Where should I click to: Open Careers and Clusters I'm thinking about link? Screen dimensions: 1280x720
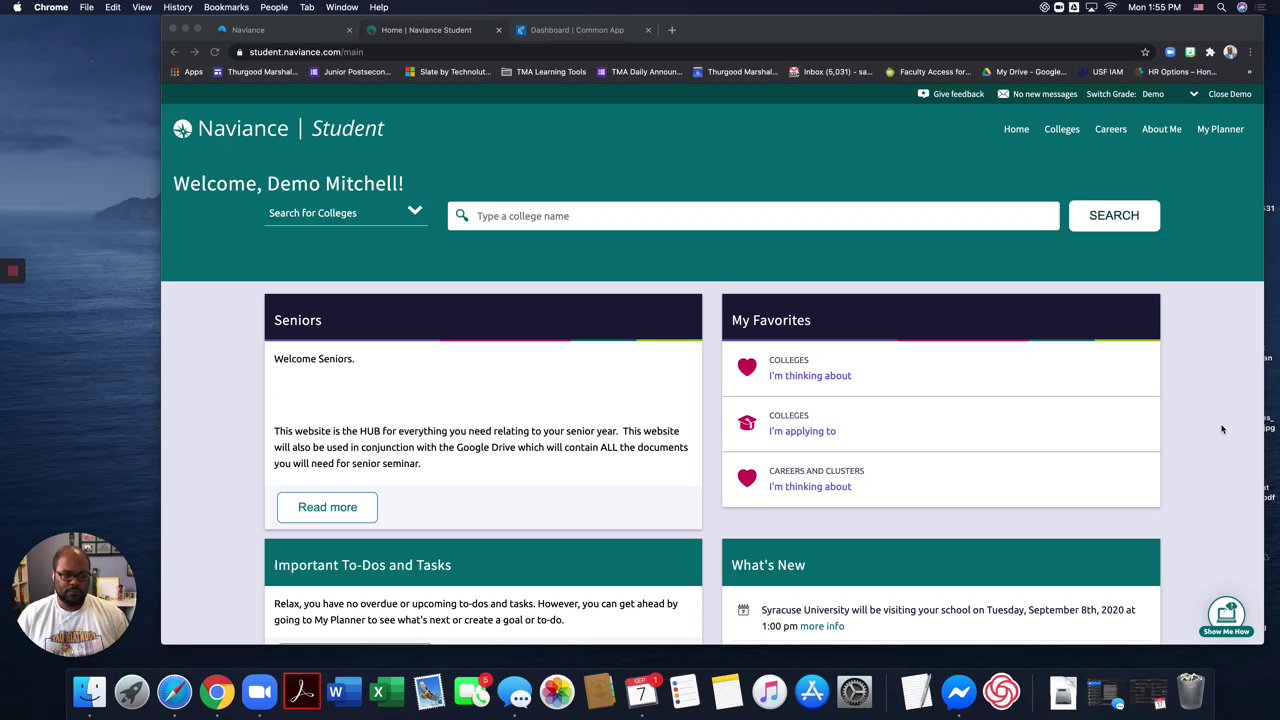[810, 487]
